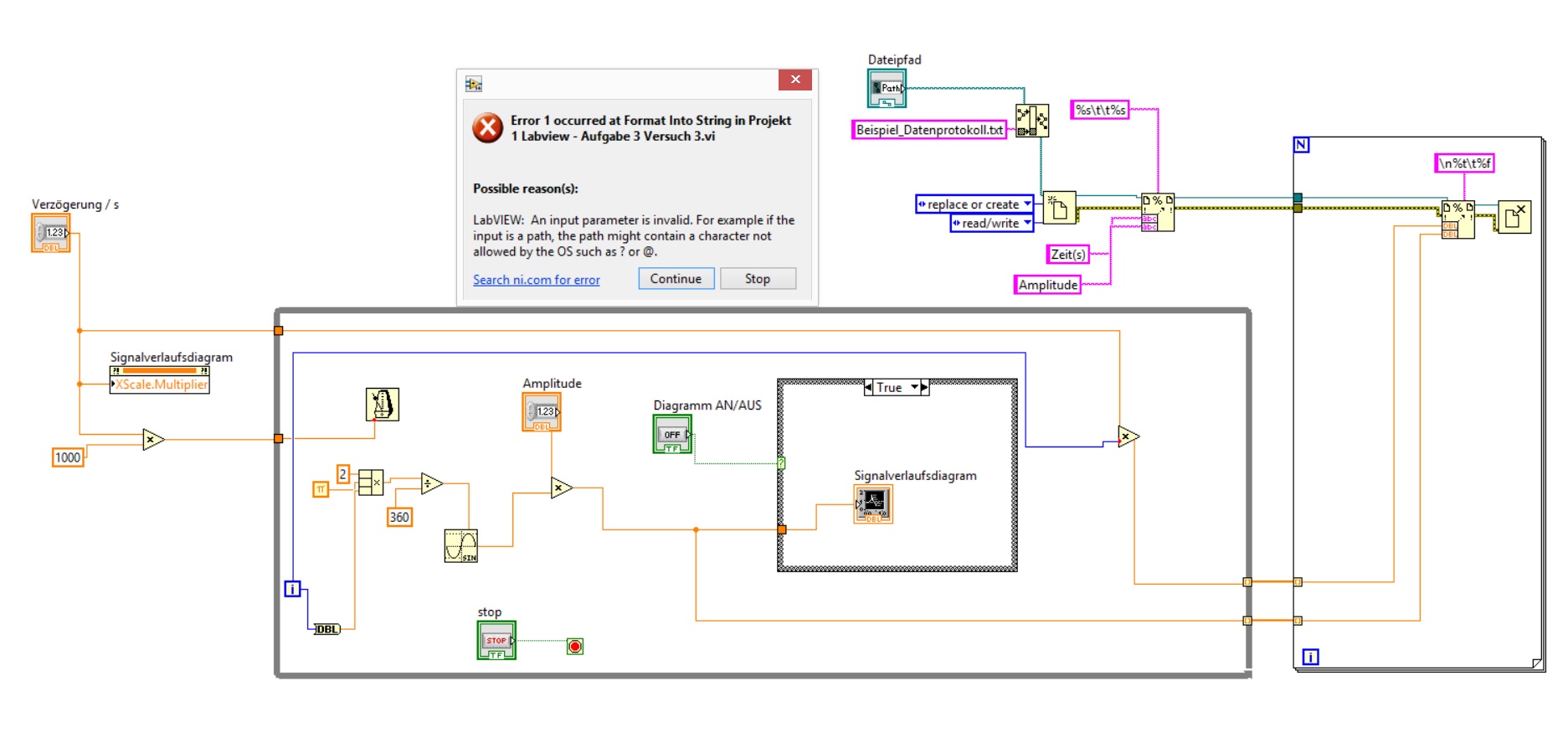Select the for loop count terminal N

[x=1301, y=145]
